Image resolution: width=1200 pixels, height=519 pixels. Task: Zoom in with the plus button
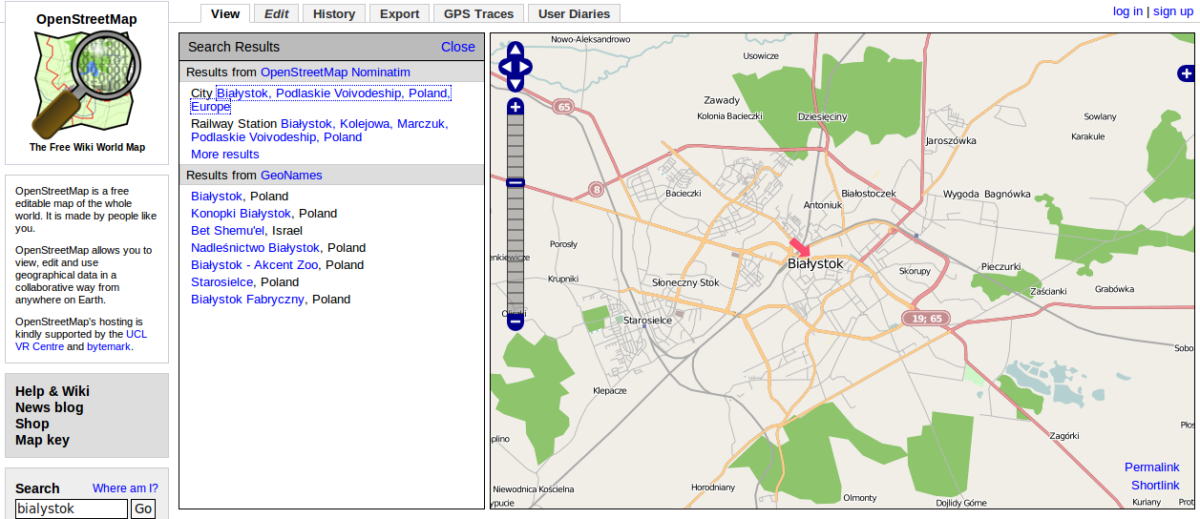[x=515, y=106]
